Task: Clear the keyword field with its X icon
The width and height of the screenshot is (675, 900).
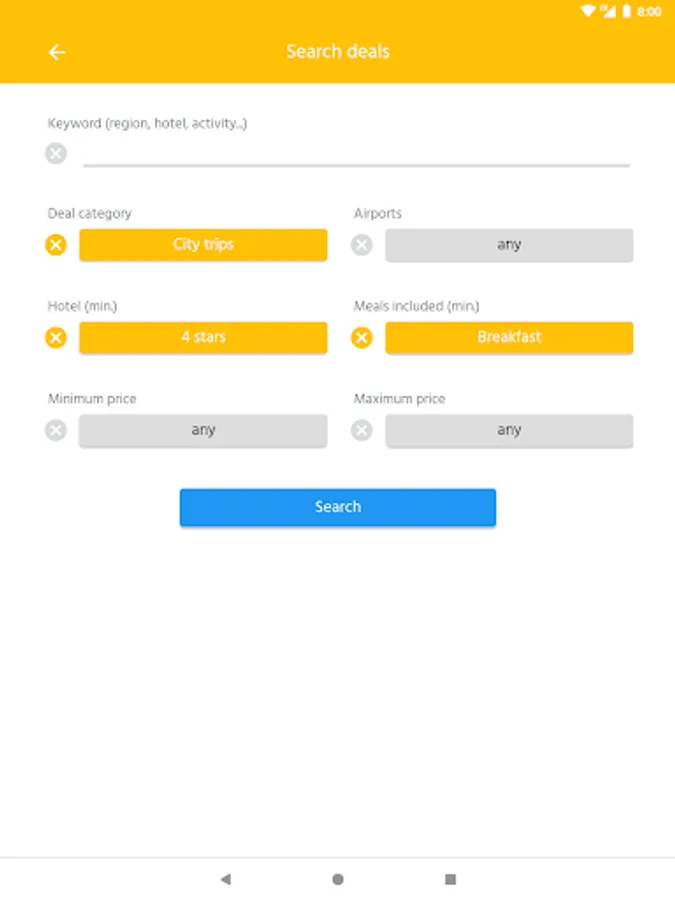Action: pyautogui.click(x=56, y=153)
